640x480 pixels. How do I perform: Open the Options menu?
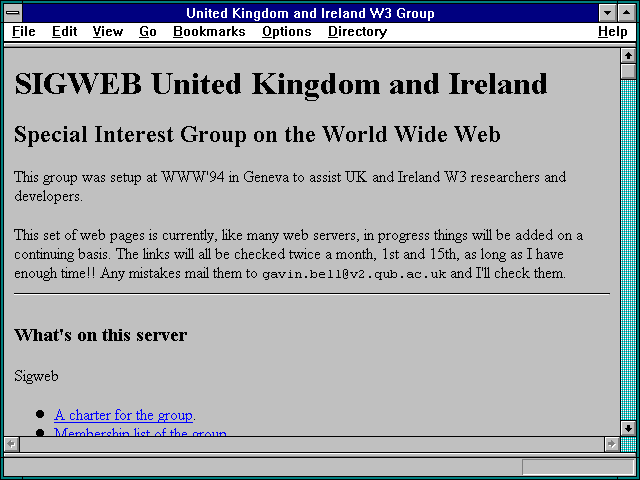(287, 31)
